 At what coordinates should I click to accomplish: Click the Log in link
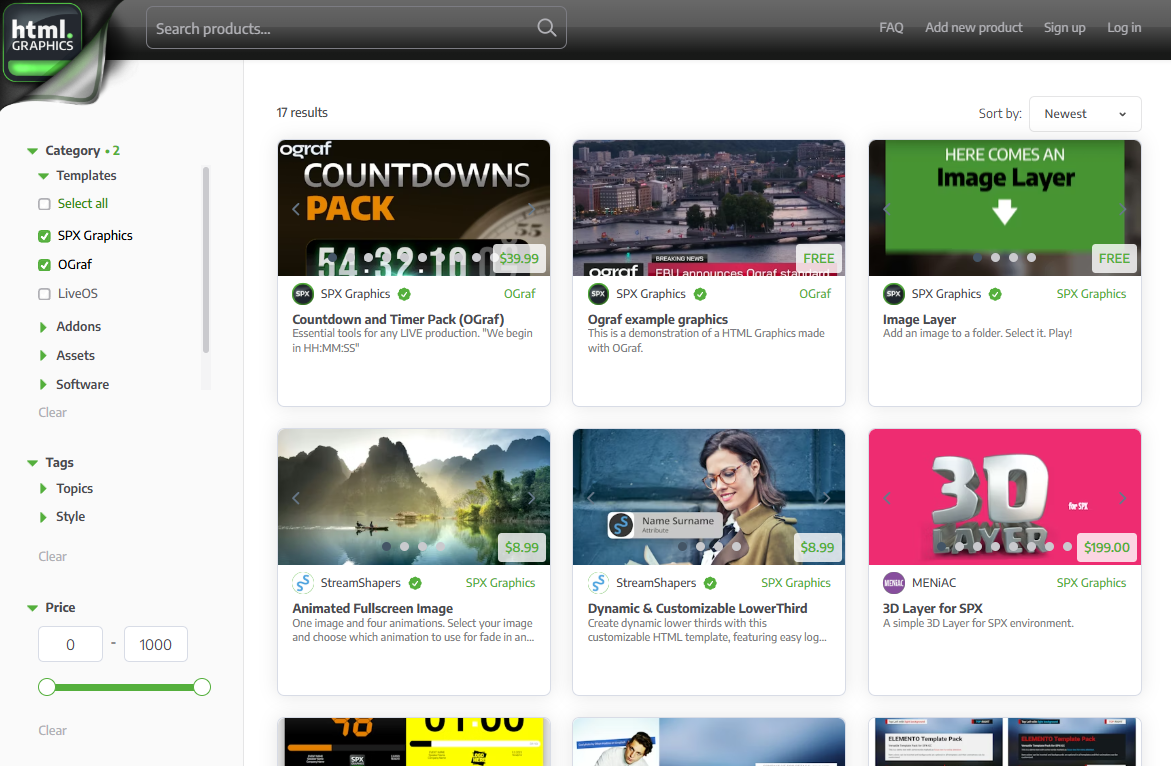(1124, 27)
